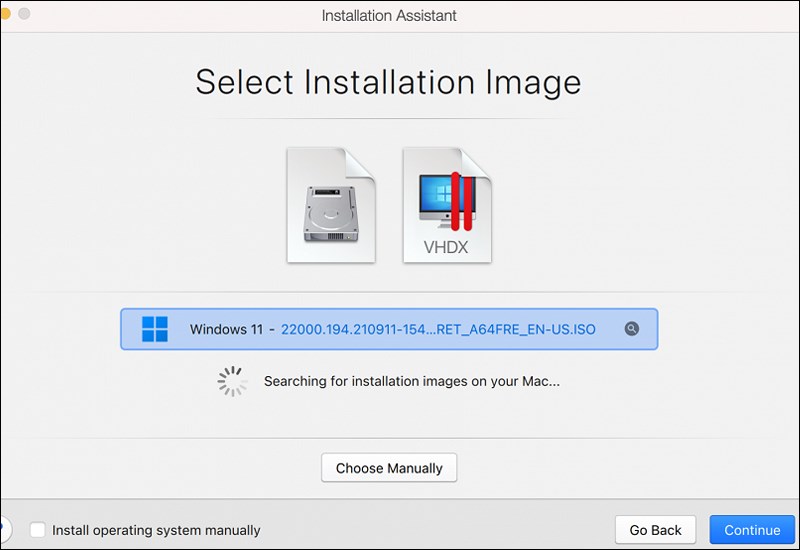This screenshot has width=800, height=550.
Task: Click the Windows 11 logo in the list
Action: tap(155, 329)
